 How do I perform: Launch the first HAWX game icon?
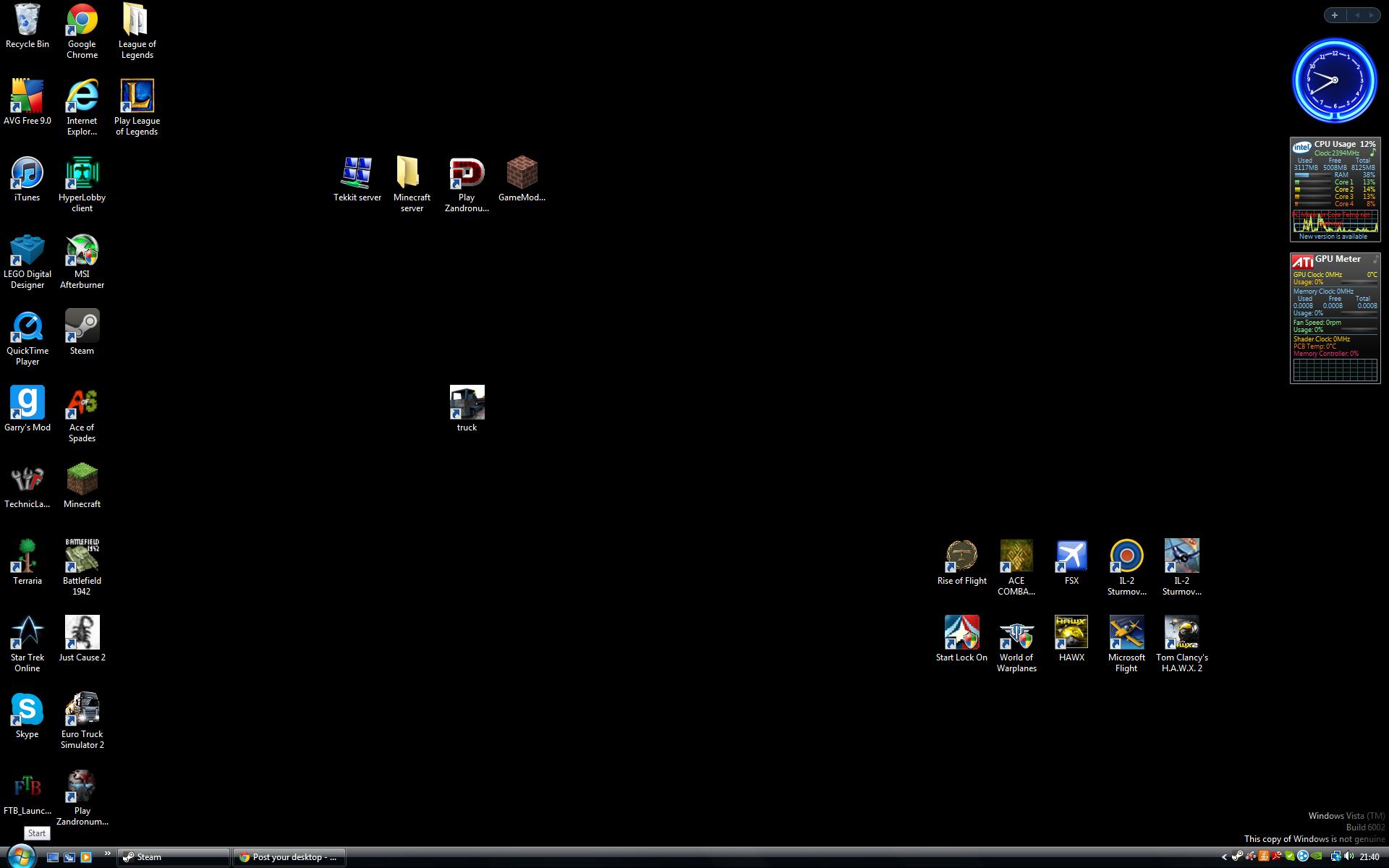(x=1071, y=639)
